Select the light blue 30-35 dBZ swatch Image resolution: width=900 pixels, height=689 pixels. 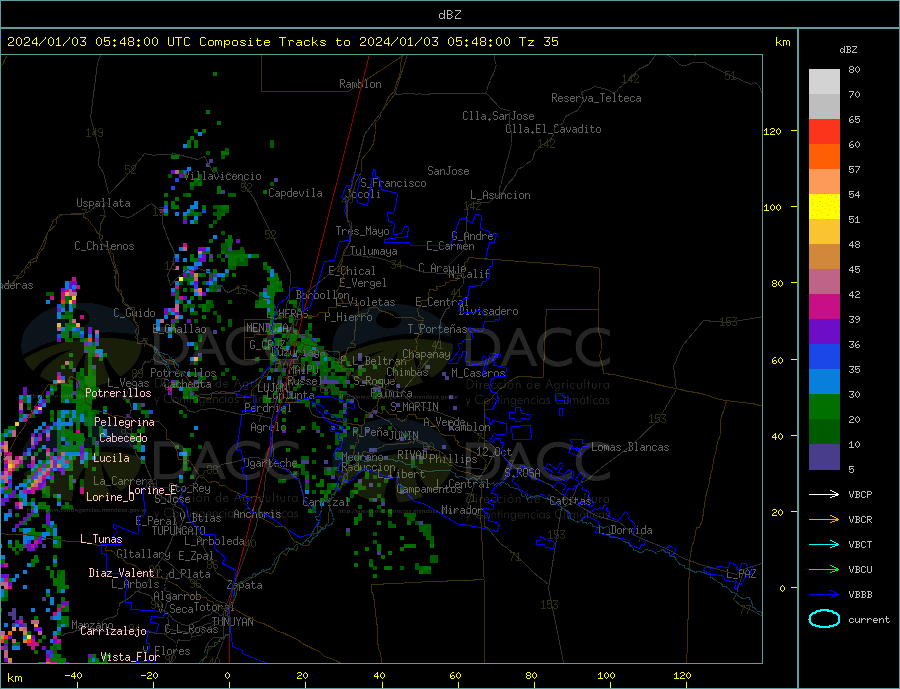pyautogui.click(x=824, y=382)
